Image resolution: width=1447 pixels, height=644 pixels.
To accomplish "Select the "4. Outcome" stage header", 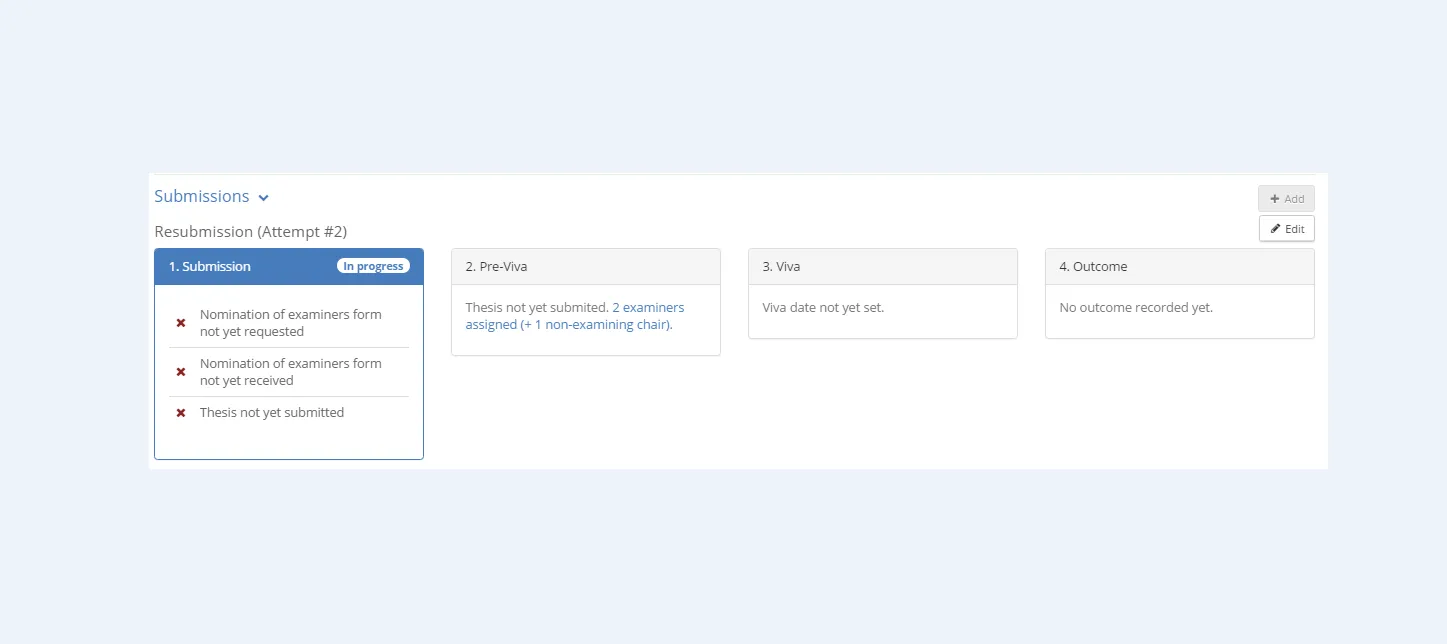I will pyautogui.click(x=1093, y=266).
